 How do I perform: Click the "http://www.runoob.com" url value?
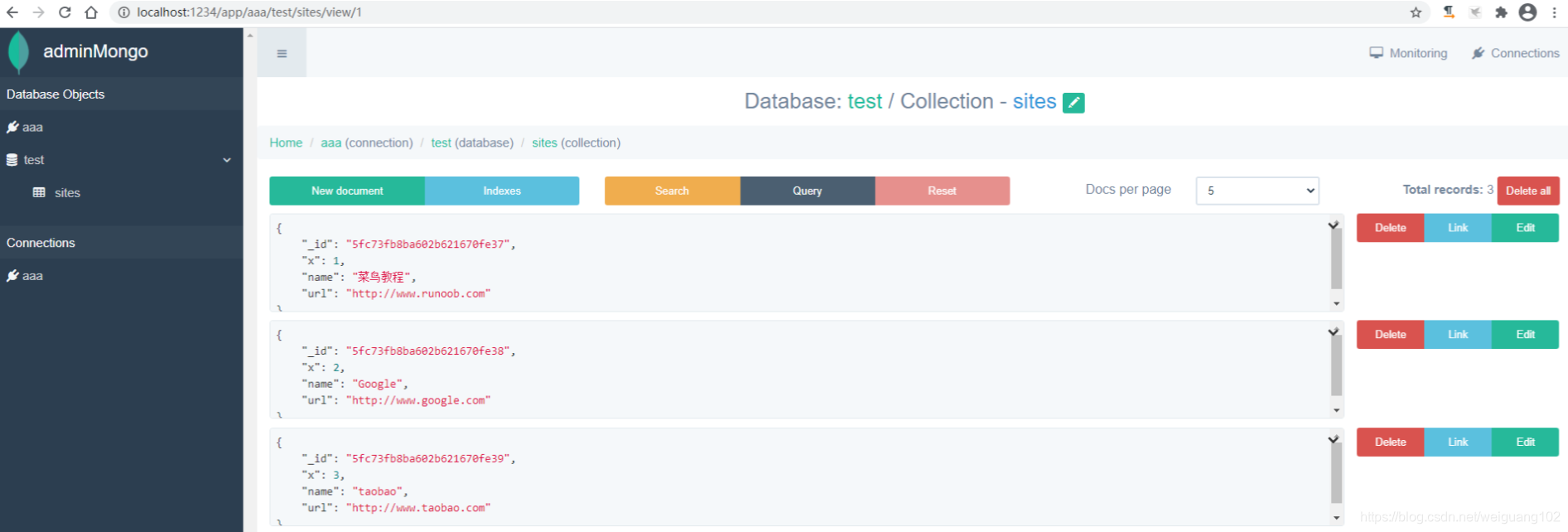tap(418, 293)
